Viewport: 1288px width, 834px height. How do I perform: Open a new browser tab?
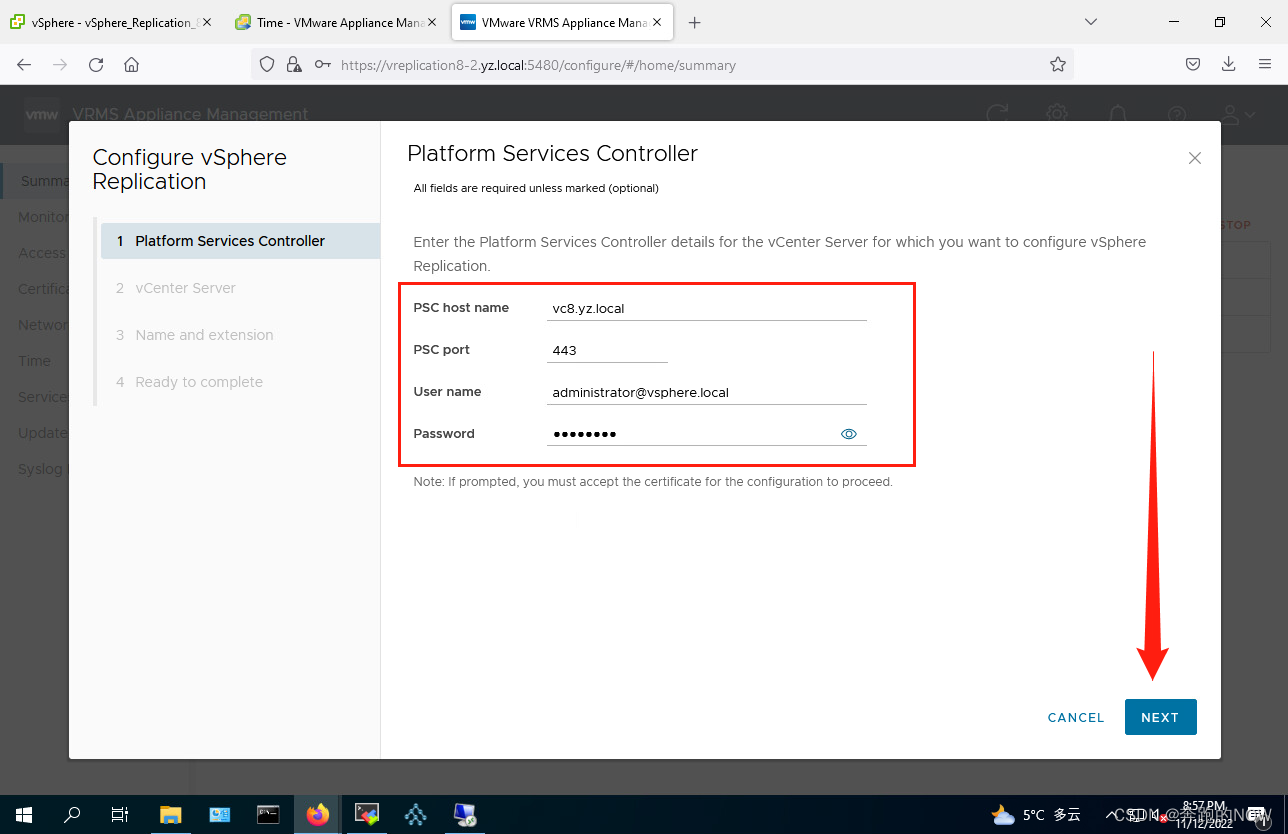(695, 22)
